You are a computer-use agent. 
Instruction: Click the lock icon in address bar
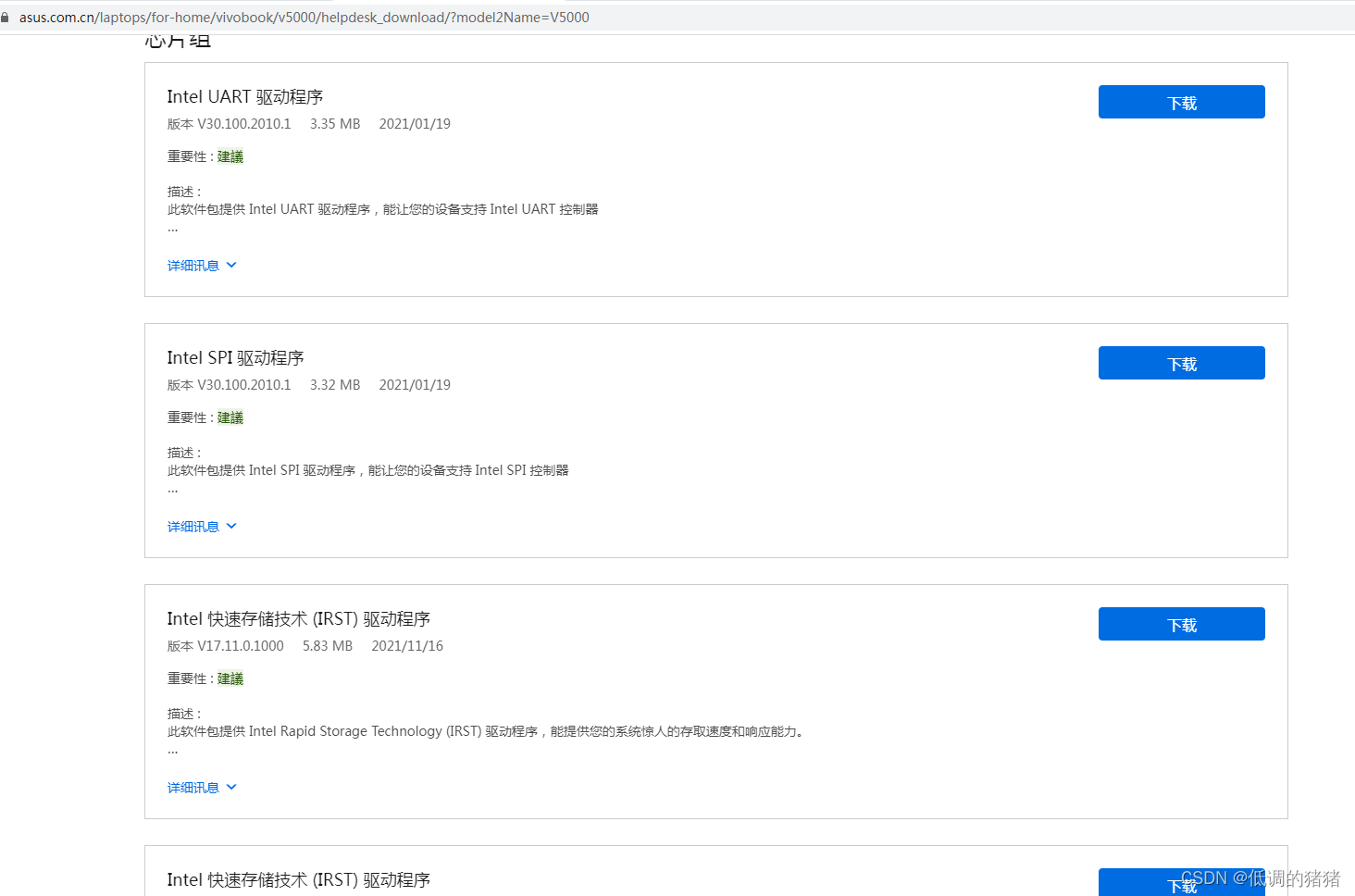[5, 18]
